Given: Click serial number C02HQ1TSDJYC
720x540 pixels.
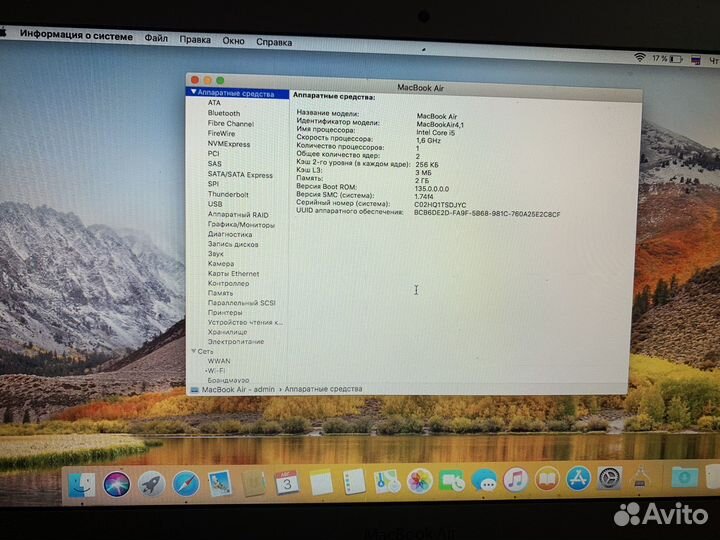Looking at the screenshot, I should (440, 205).
